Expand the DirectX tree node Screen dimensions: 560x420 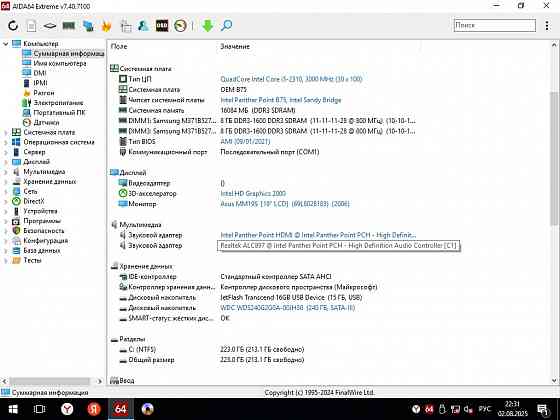(x=5, y=201)
